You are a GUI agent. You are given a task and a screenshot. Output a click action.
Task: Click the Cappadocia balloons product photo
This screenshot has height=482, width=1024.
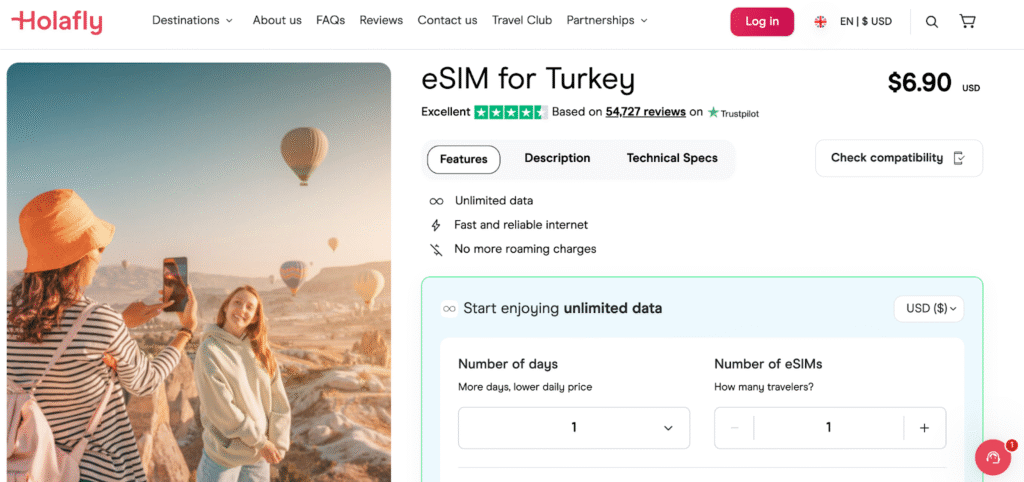click(198, 272)
